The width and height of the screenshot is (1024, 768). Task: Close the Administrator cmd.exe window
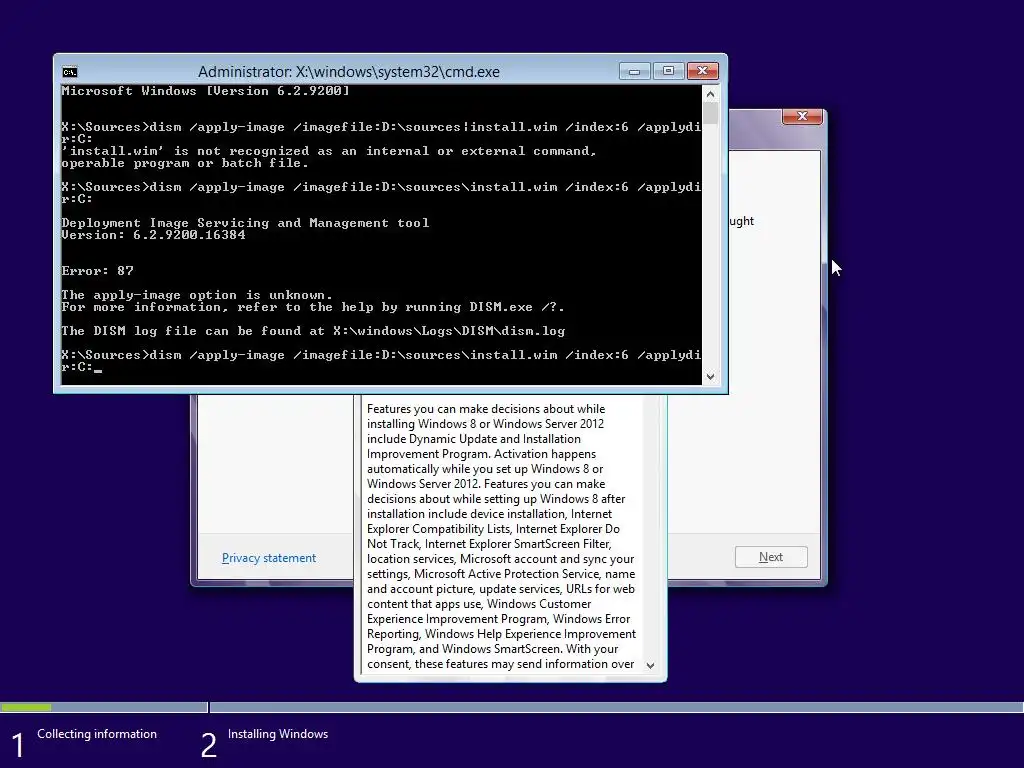point(703,71)
